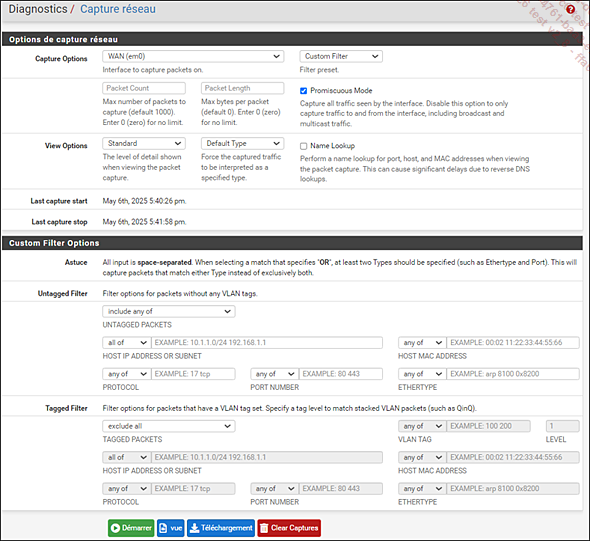Open the tagged 'exclude all' dropdown
This screenshot has width=590, height=541.
[169, 426]
